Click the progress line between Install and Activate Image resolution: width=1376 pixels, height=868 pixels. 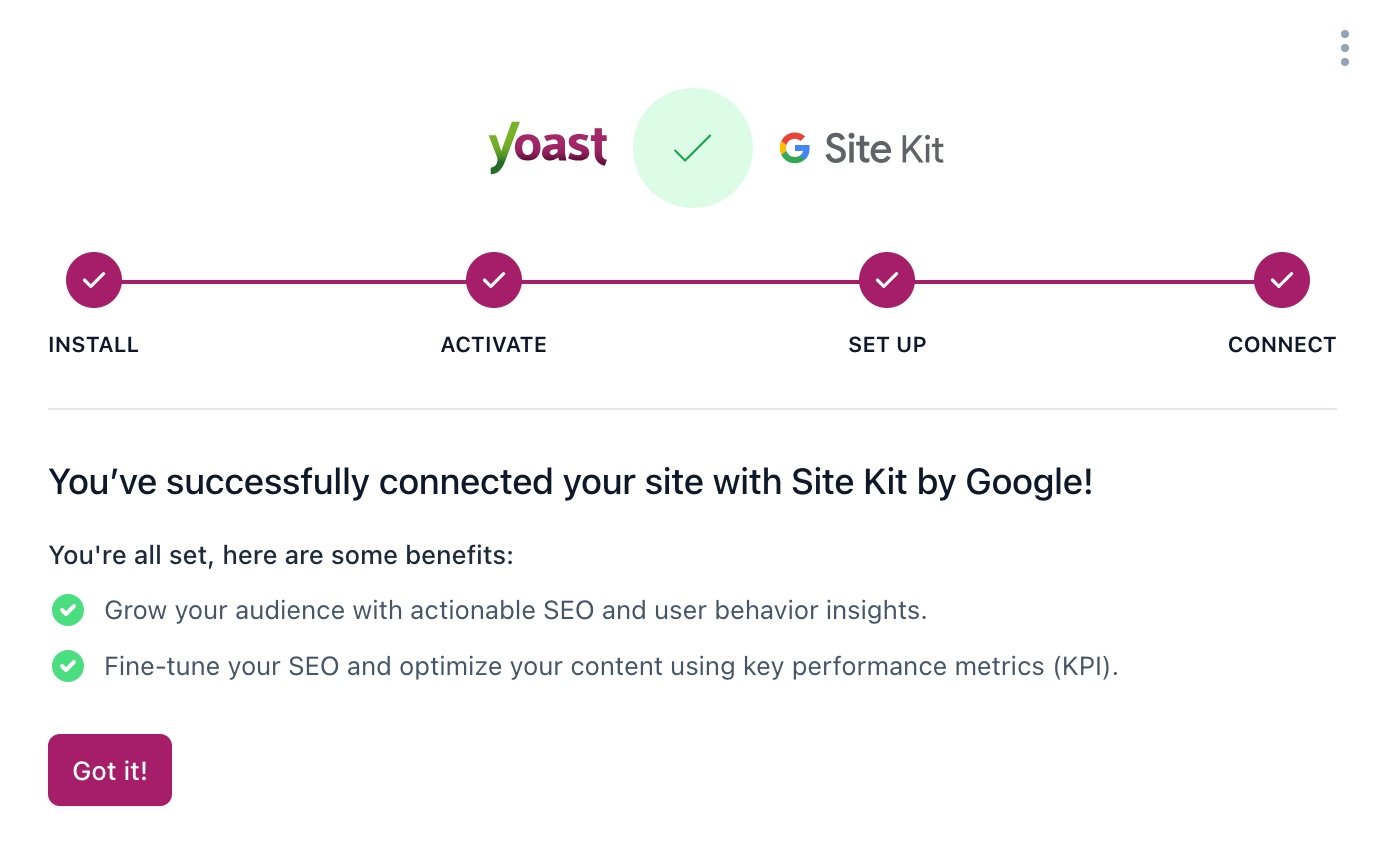pyautogui.click(x=294, y=282)
